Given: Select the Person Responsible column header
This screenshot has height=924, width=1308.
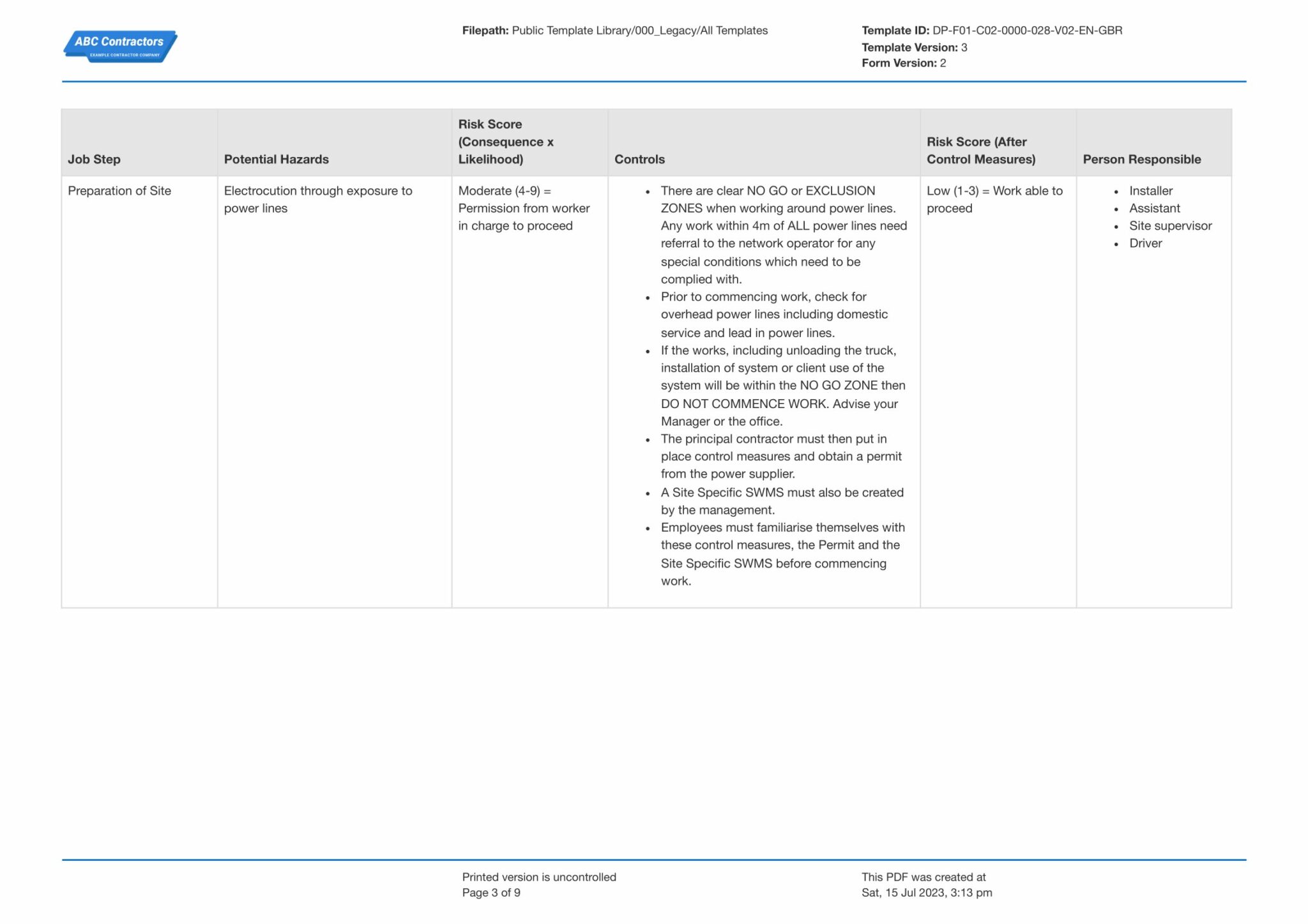Looking at the screenshot, I should coord(1141,159).
